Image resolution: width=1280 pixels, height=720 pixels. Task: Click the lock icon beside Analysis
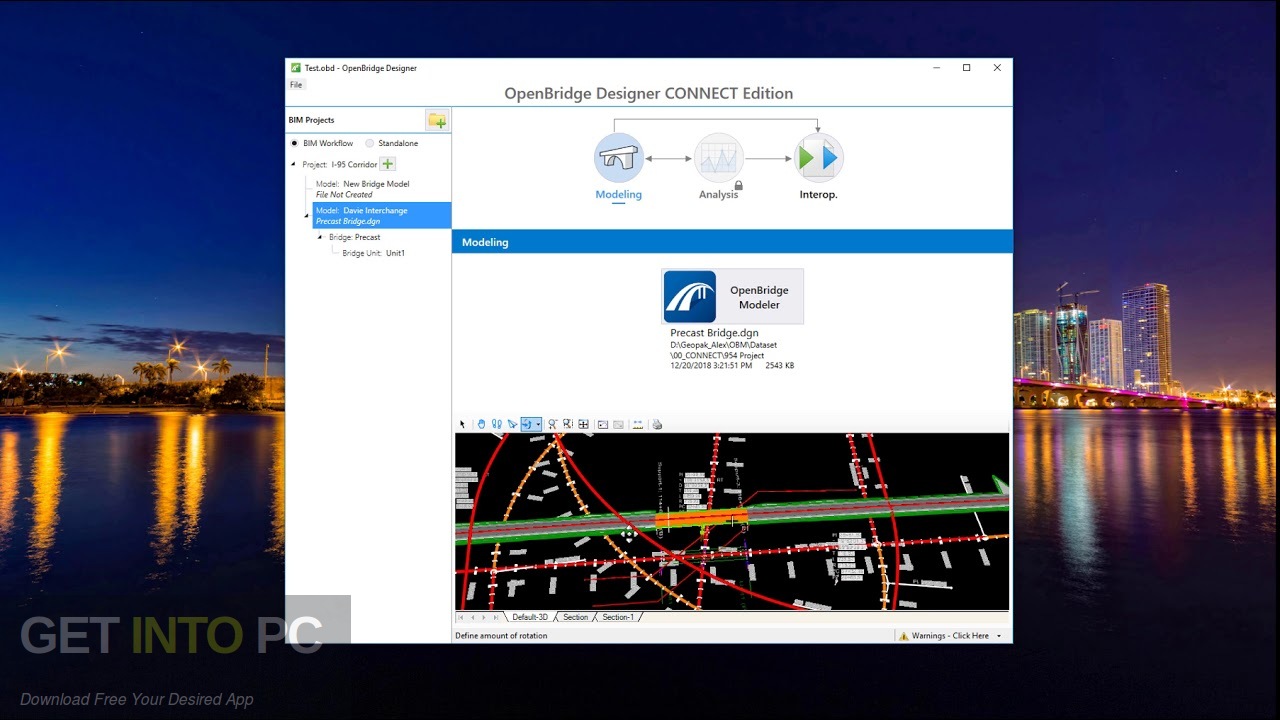(x=738, y=185)
